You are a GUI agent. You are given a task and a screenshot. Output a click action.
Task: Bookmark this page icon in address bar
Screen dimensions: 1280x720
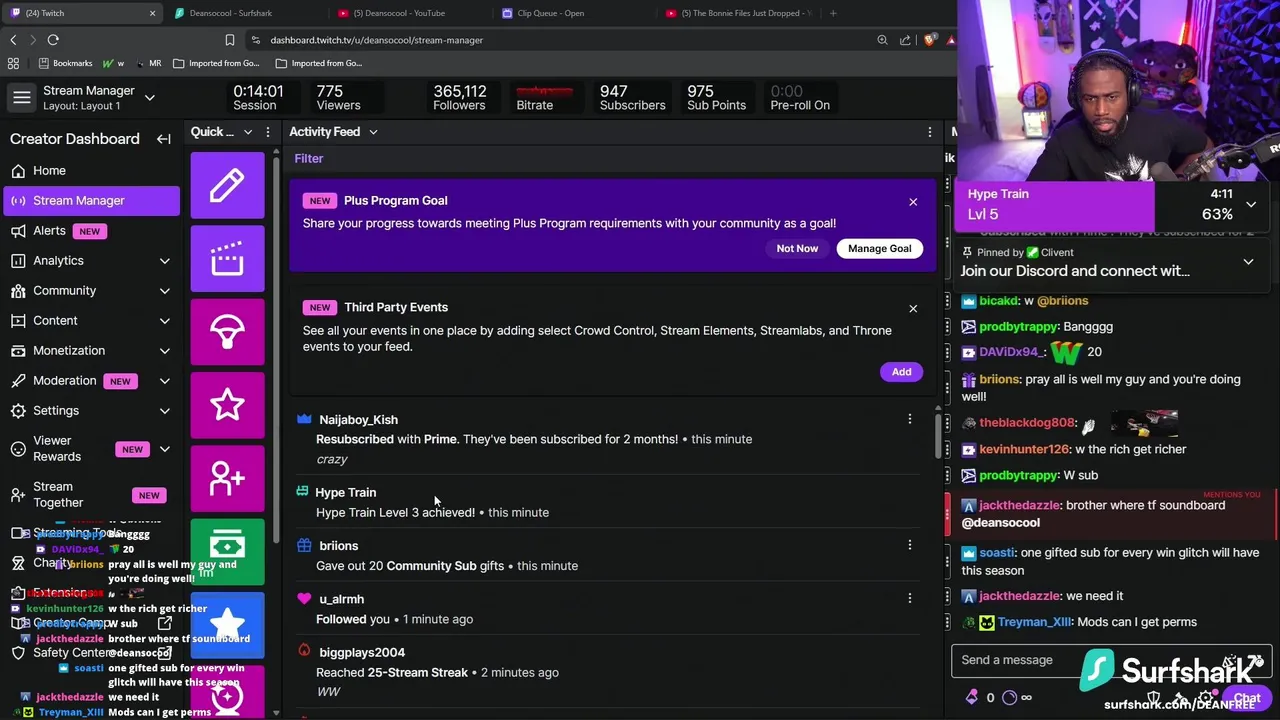click(229, 40)
